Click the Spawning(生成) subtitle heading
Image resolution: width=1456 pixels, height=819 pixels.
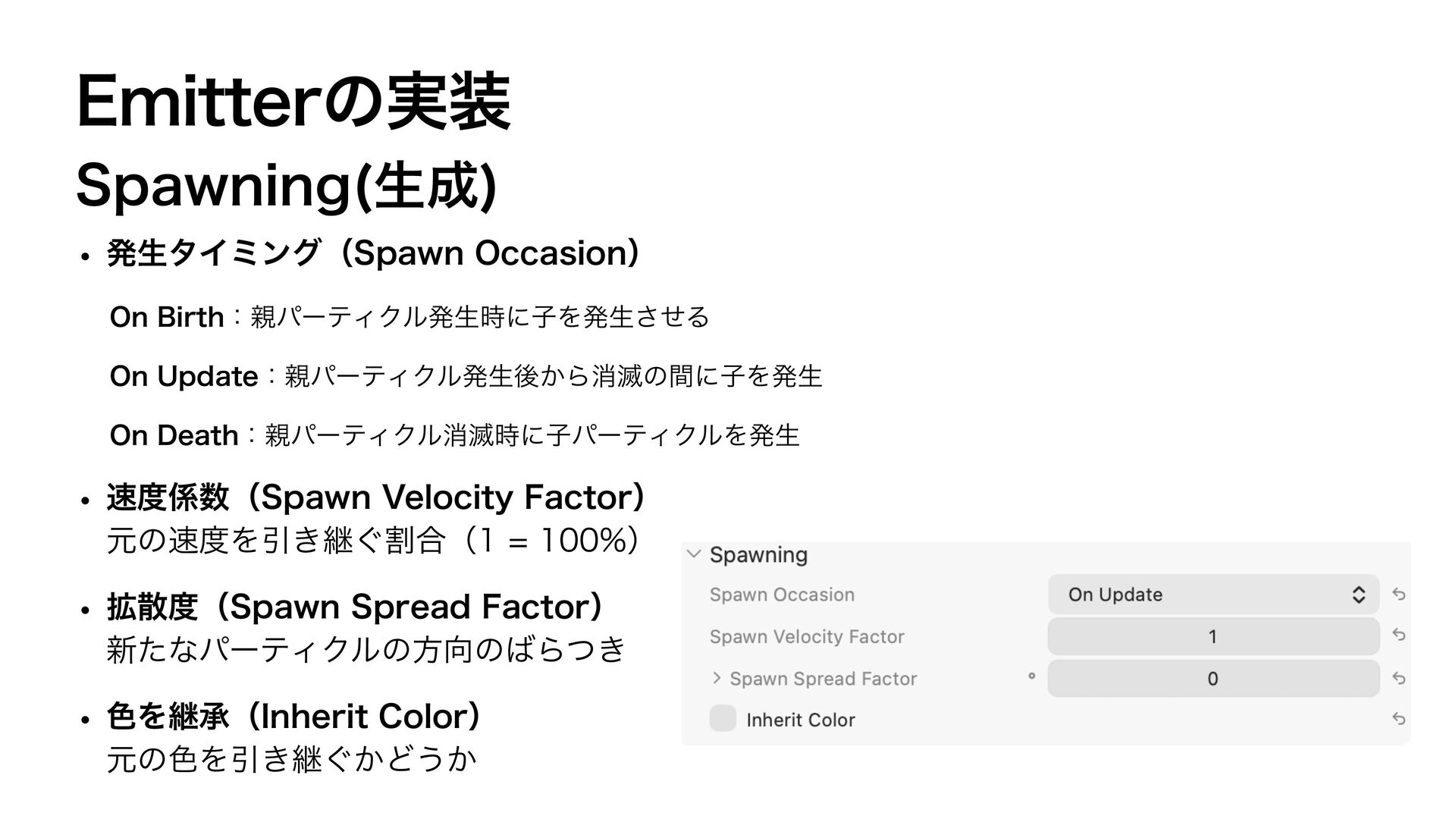(287, 186)
